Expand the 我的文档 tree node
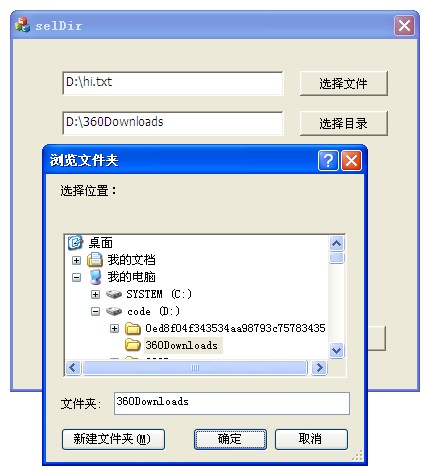 point(76,260)
